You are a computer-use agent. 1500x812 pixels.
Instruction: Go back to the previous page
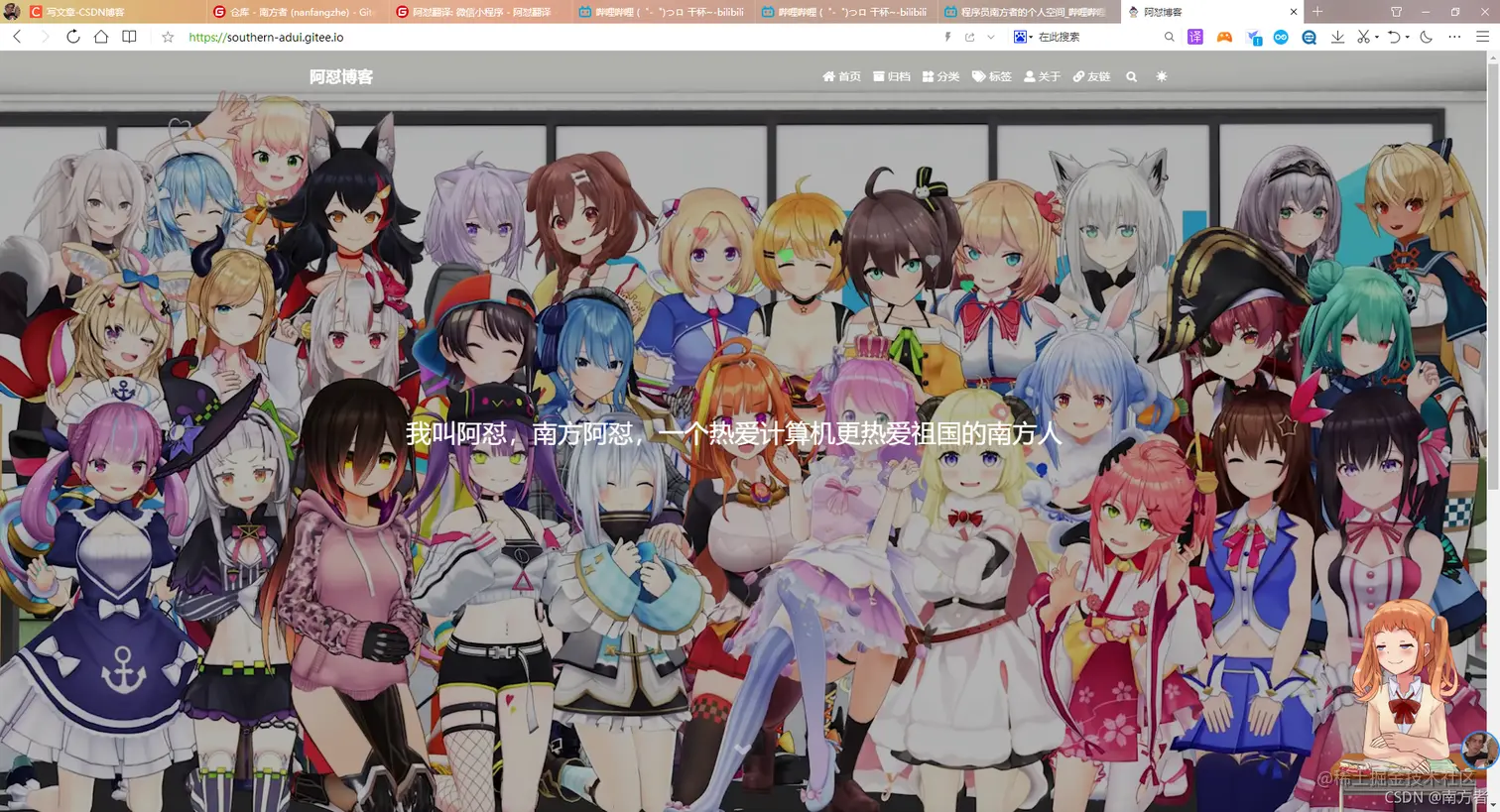pos(17,37)
